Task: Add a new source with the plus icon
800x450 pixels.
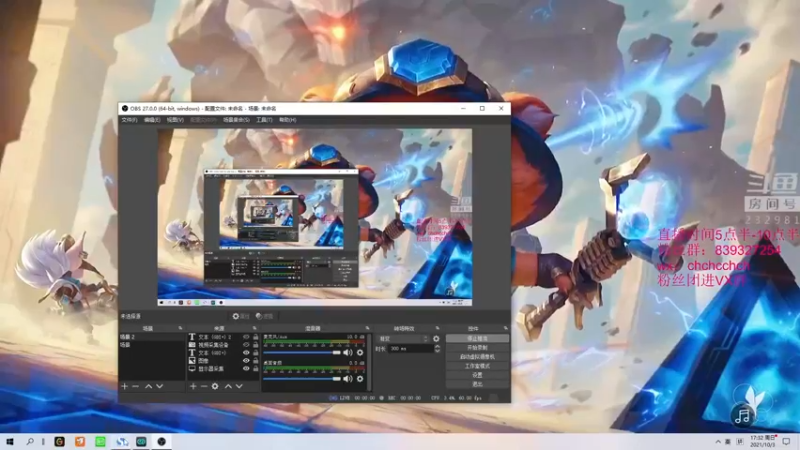Action: point(193,386)
